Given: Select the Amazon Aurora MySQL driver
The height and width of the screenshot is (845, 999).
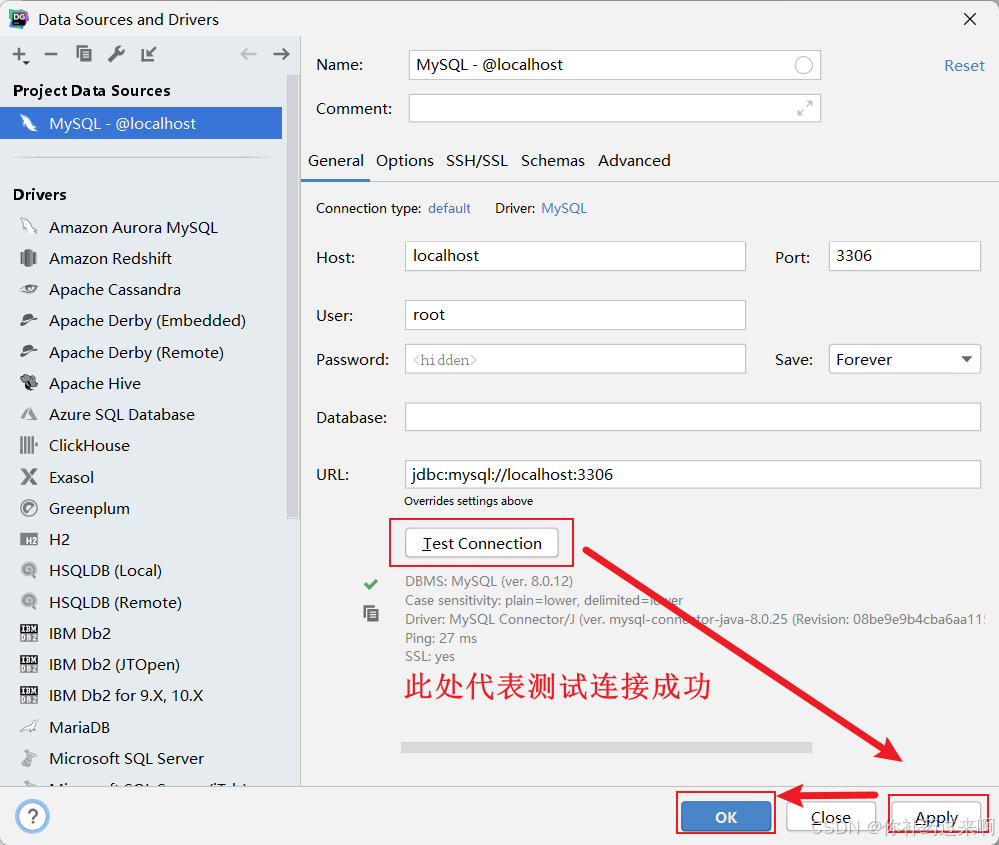Looking at the screenshot, I should click(133, 228).
